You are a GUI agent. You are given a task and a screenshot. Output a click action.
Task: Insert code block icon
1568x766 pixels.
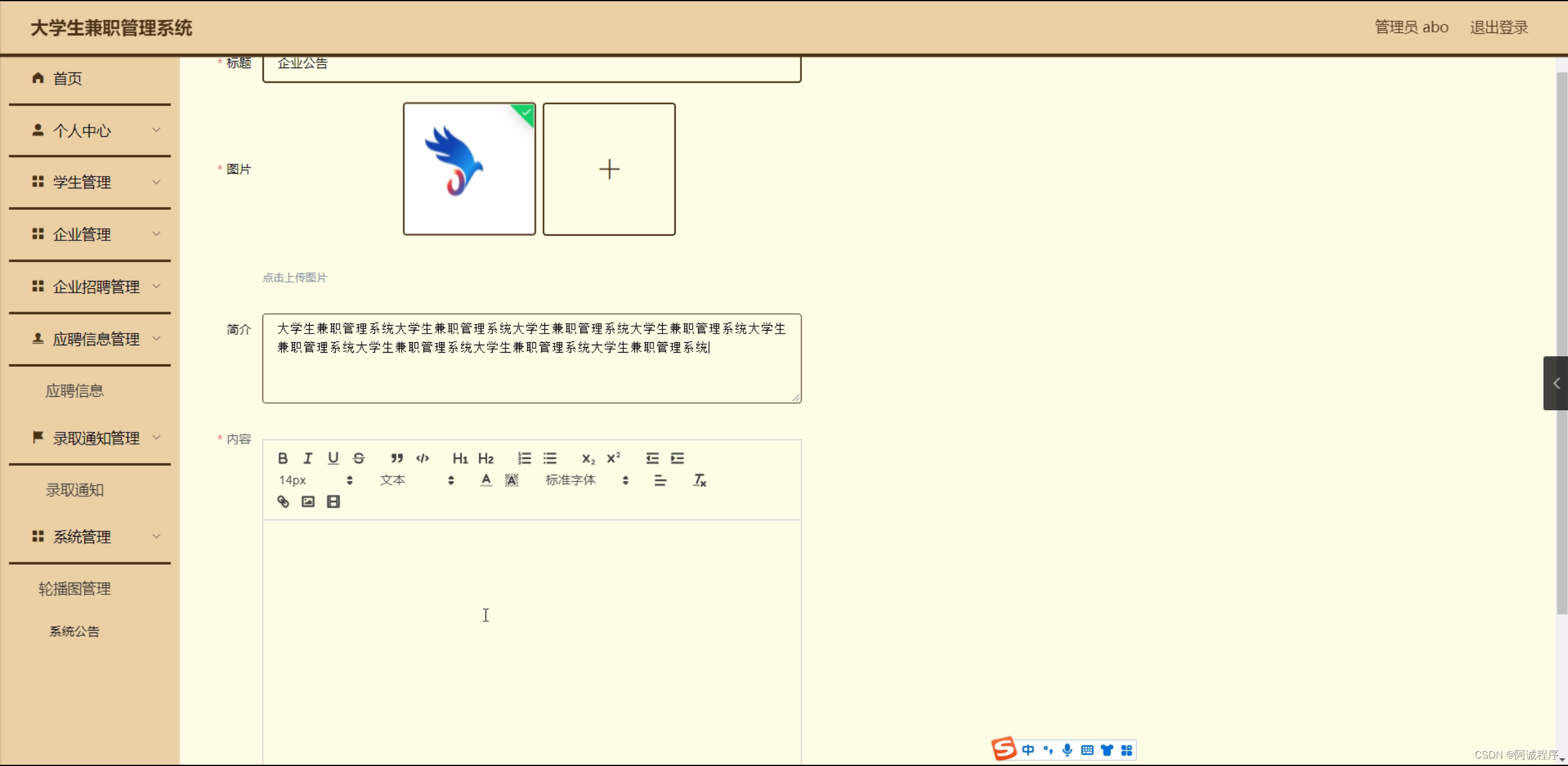pos(422,458)
